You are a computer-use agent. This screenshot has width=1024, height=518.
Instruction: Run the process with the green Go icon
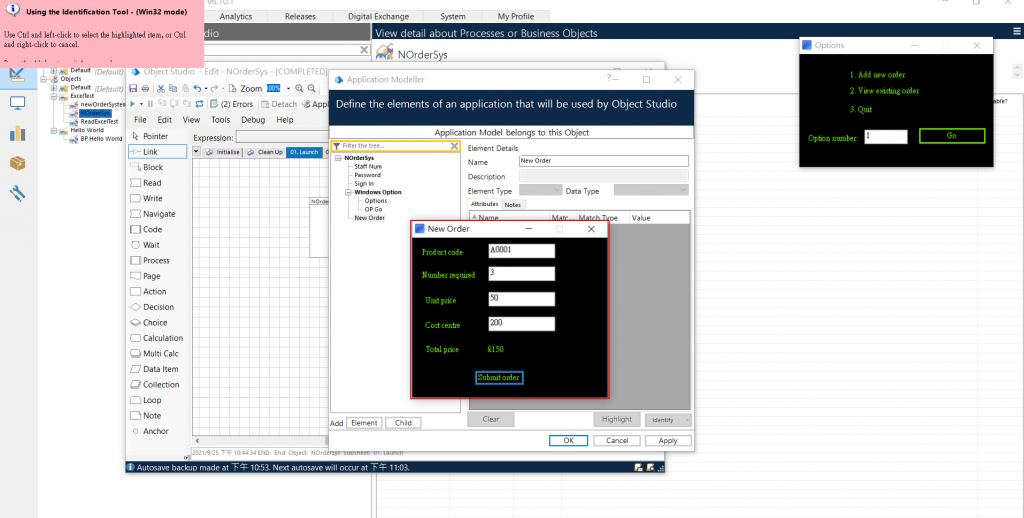tap(133, 104)
